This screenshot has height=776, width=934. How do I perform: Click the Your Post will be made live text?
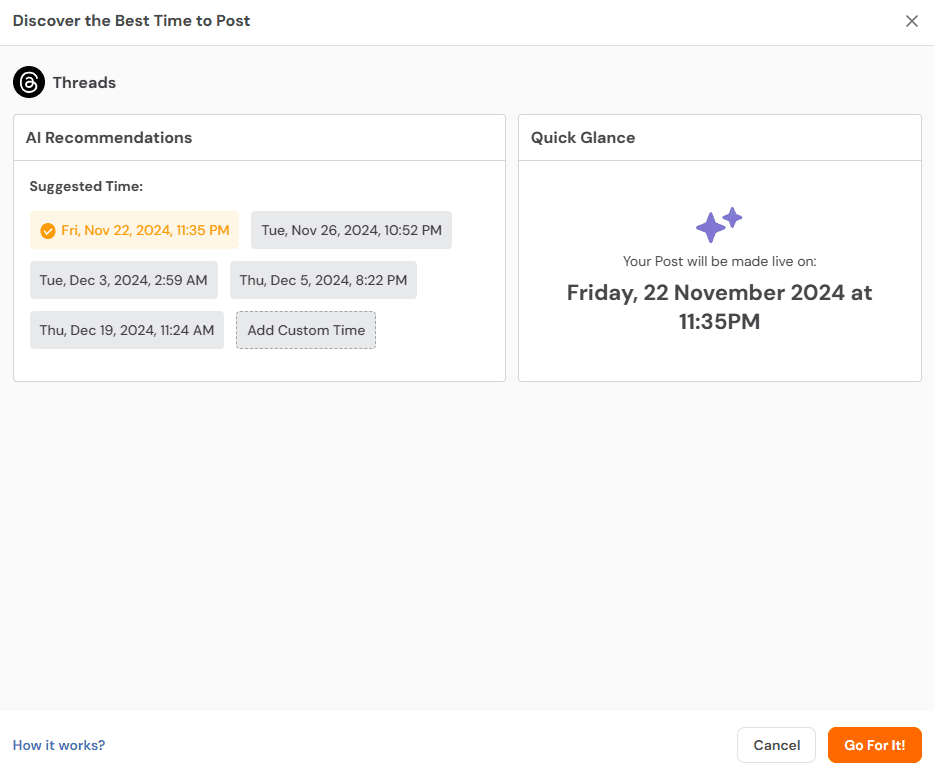click(719, 260)
